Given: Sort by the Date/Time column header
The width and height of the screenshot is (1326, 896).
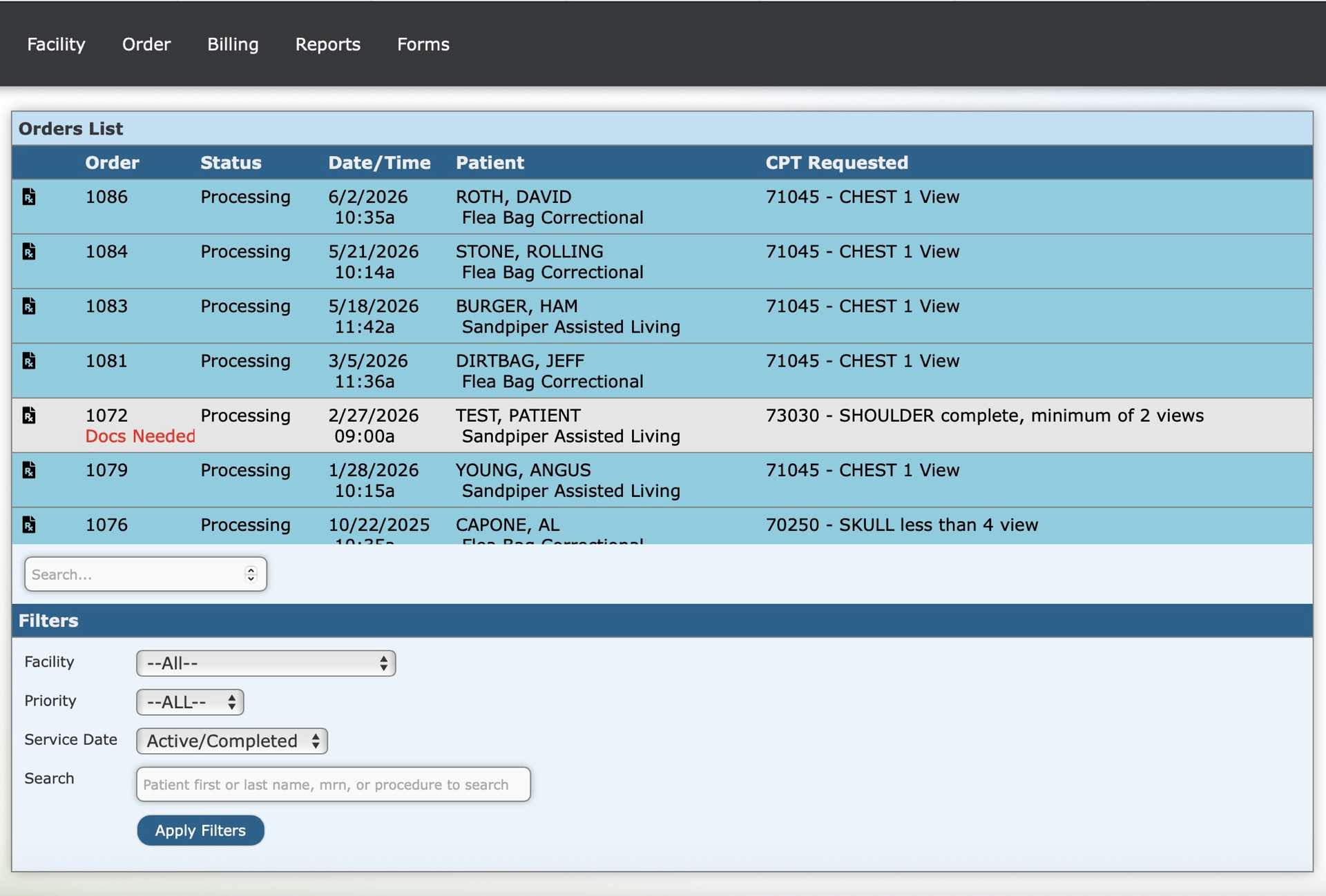Looking at the screenshot, I should pyautogui.click(x=379, y=163).
